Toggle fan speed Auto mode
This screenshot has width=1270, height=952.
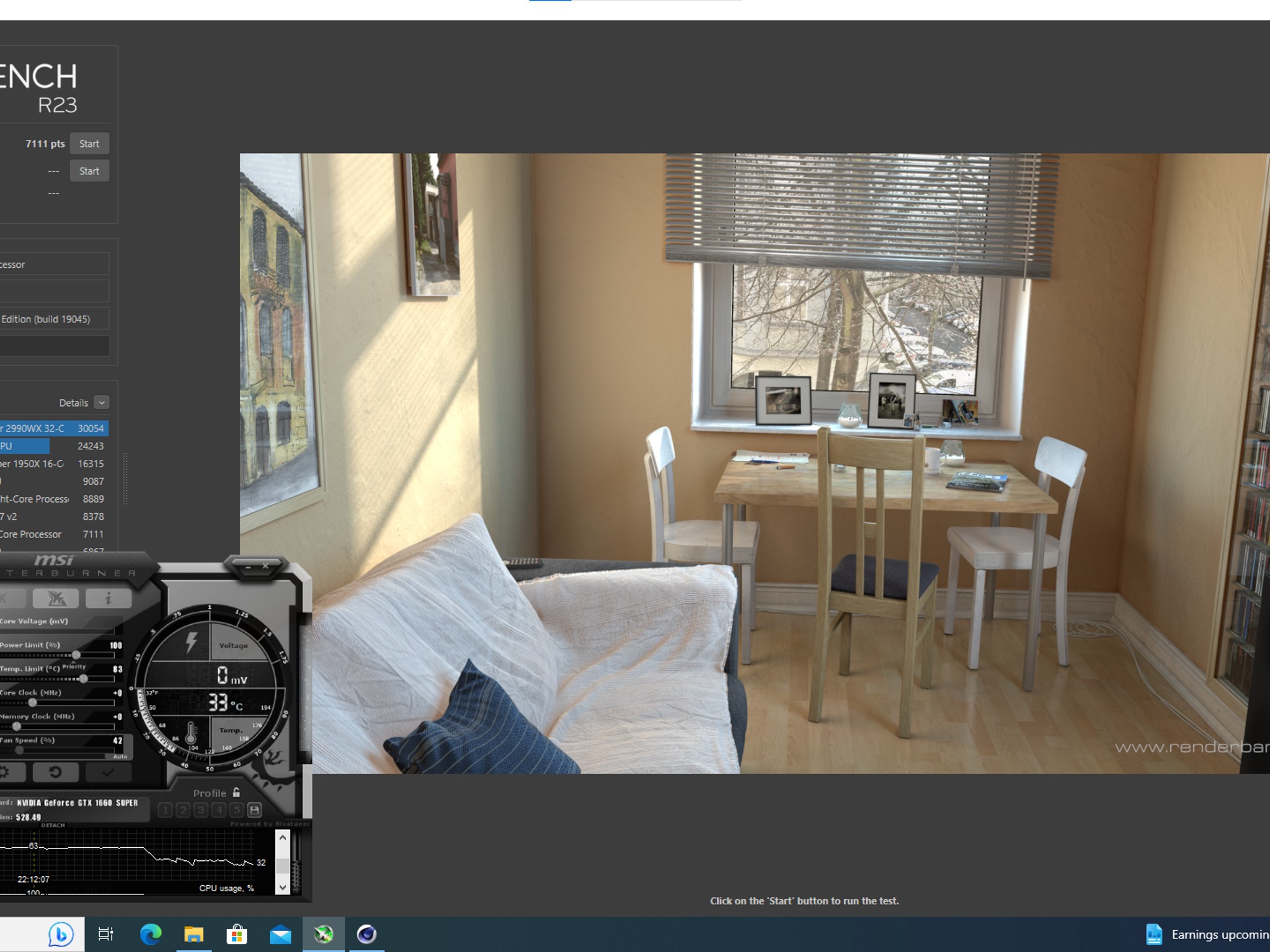(120, 756)
